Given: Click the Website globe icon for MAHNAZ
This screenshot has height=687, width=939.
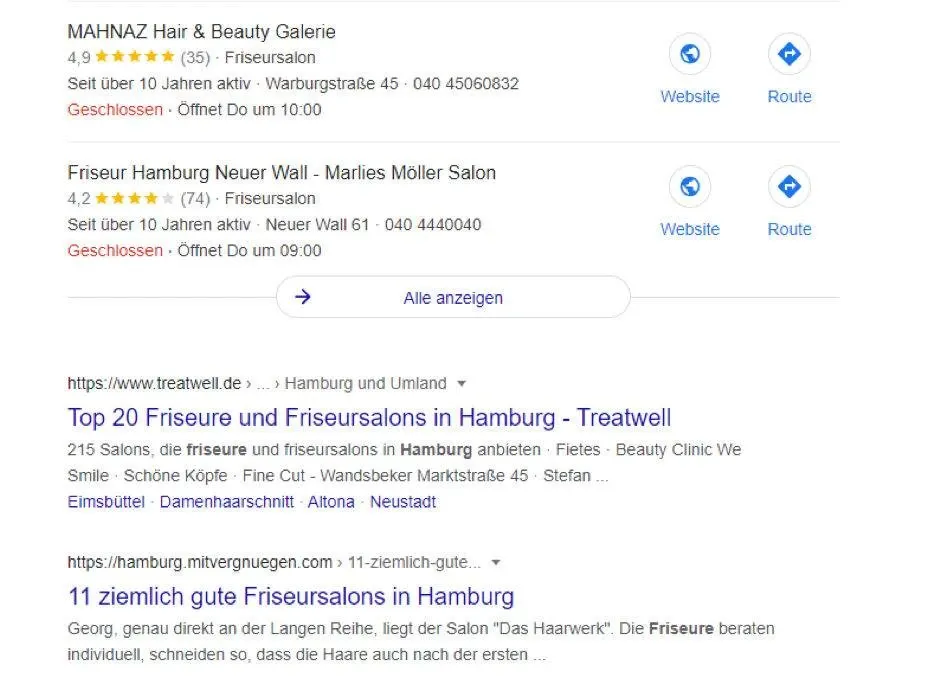Looking at the screenshot, I should 690,55.
